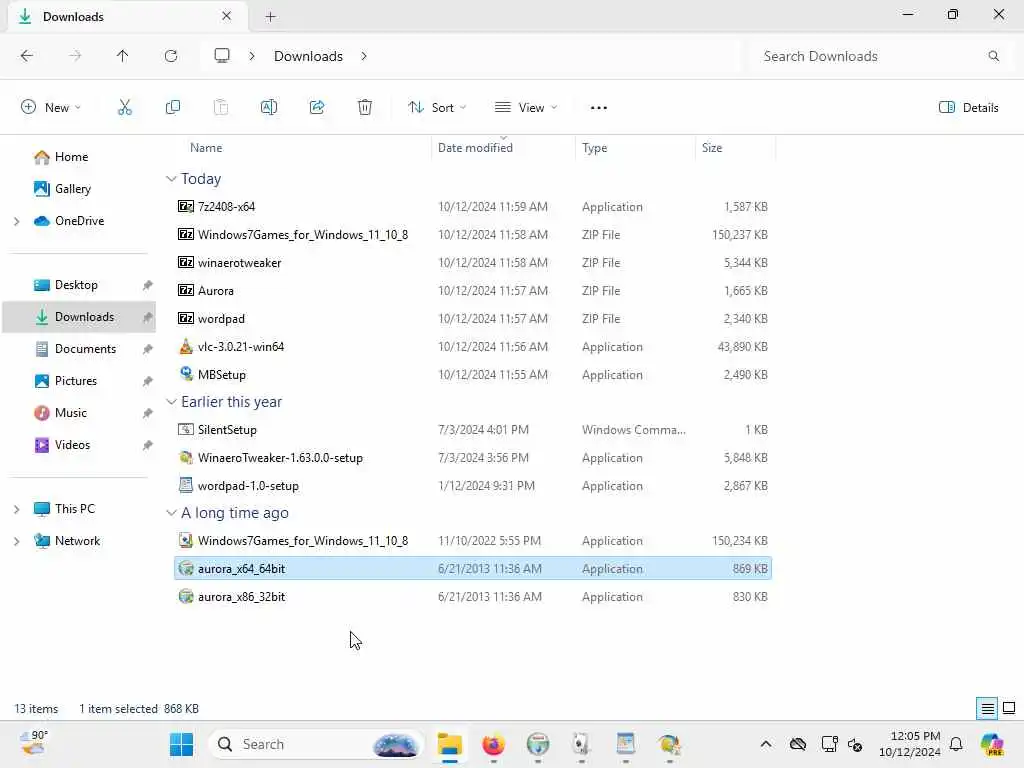The height and width of the screenshot is (768, 1024).
Task: Click the Copy icon in toolbar
Action: click(172, 108)
